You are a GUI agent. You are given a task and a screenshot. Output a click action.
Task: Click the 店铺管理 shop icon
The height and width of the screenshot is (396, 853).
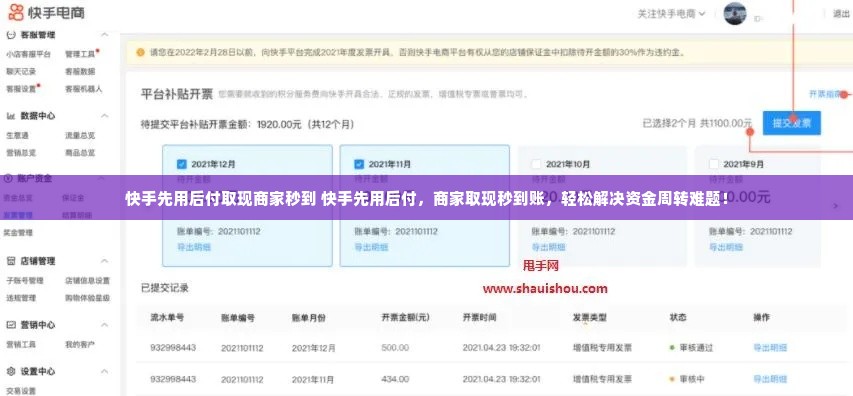click(10, 261)
